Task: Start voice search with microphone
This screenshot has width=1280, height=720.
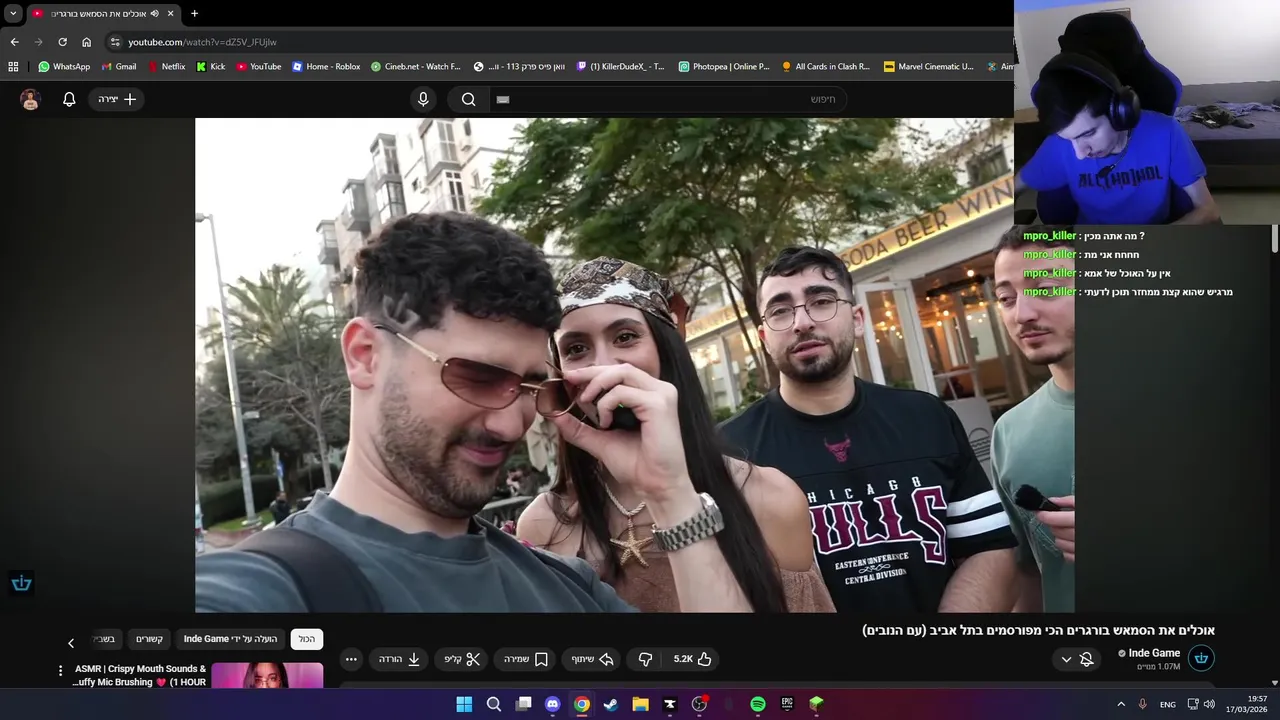Action: [x=423, y=99]
